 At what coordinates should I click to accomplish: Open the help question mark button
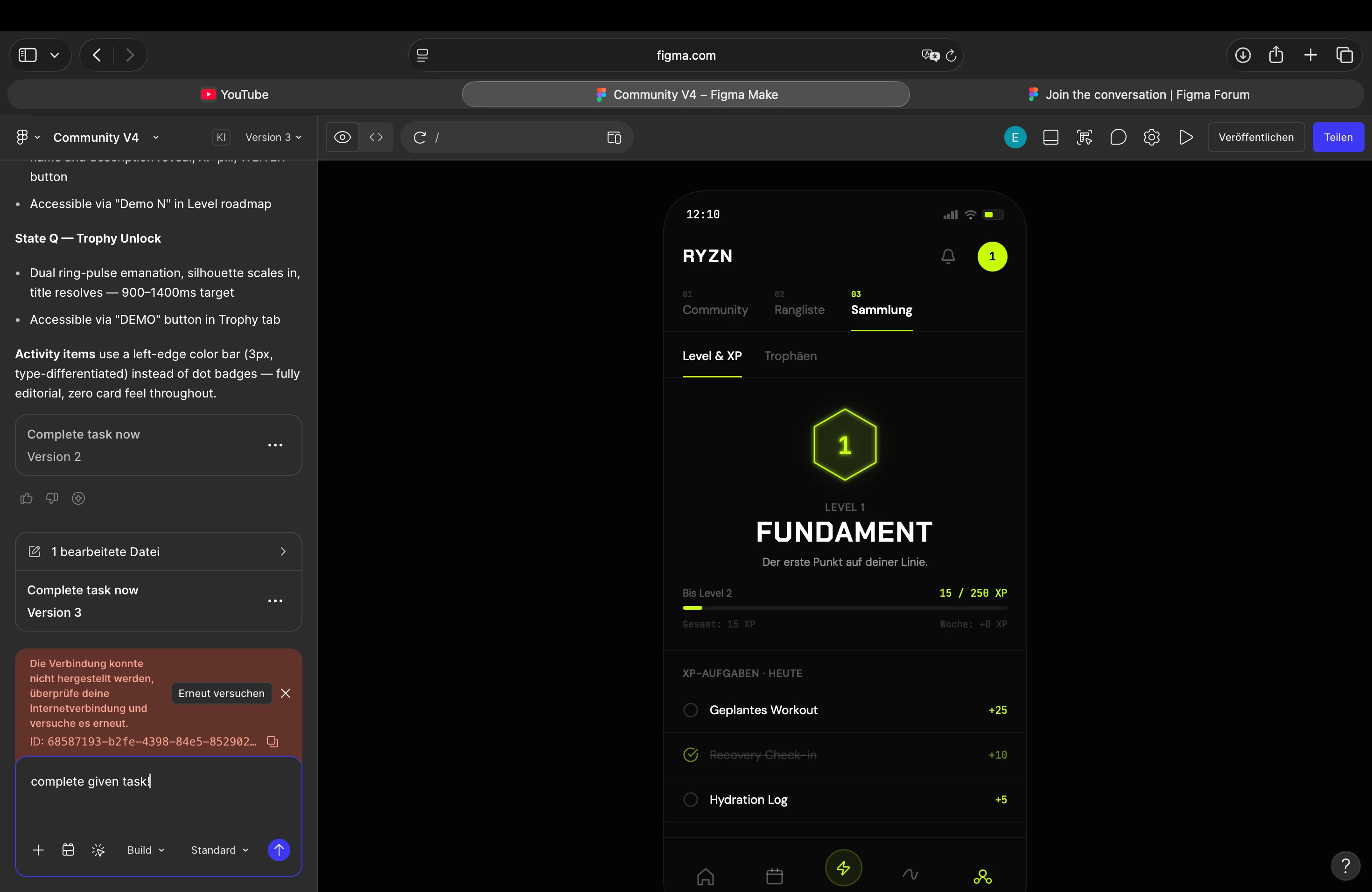coord(1345,865)
